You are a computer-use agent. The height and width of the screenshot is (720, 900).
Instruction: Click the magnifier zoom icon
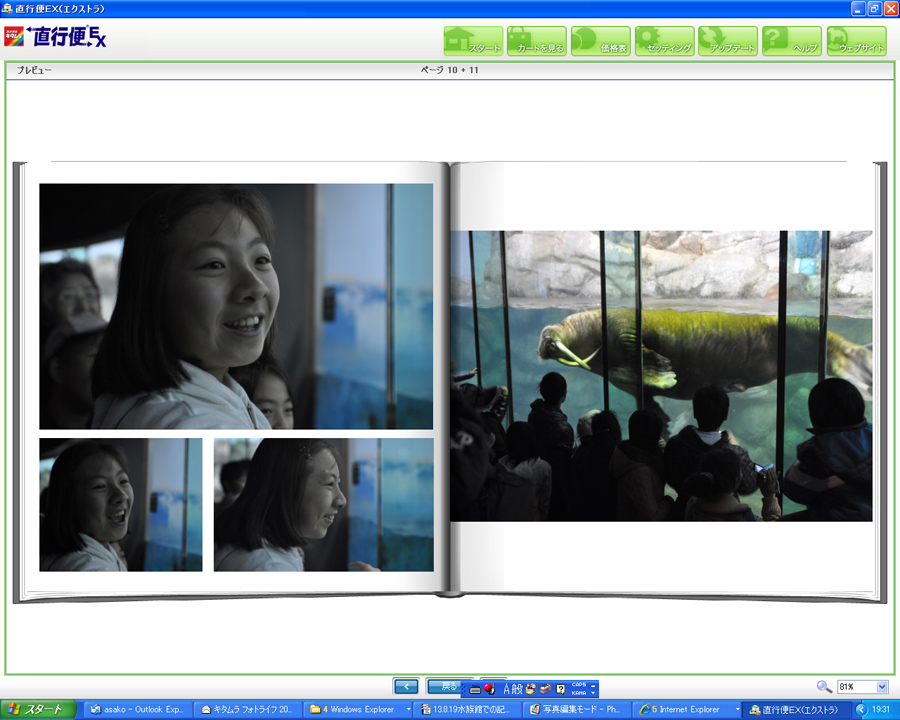pyautogui.click(x=824, y=687)
